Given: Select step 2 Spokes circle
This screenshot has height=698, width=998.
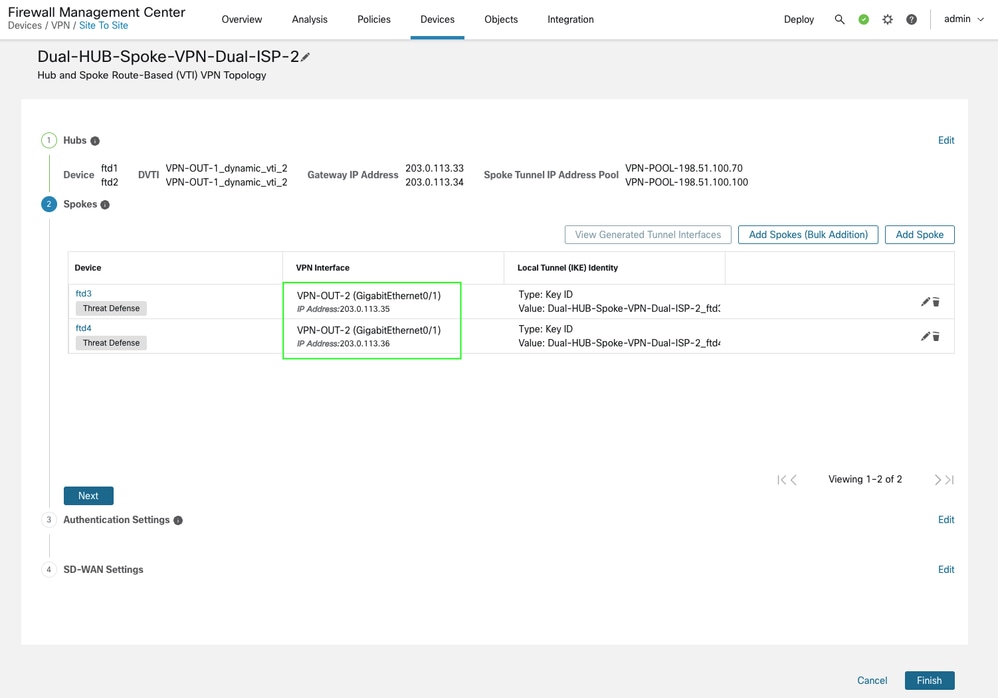Looking at the screenshot, I should tap(49, 204).
